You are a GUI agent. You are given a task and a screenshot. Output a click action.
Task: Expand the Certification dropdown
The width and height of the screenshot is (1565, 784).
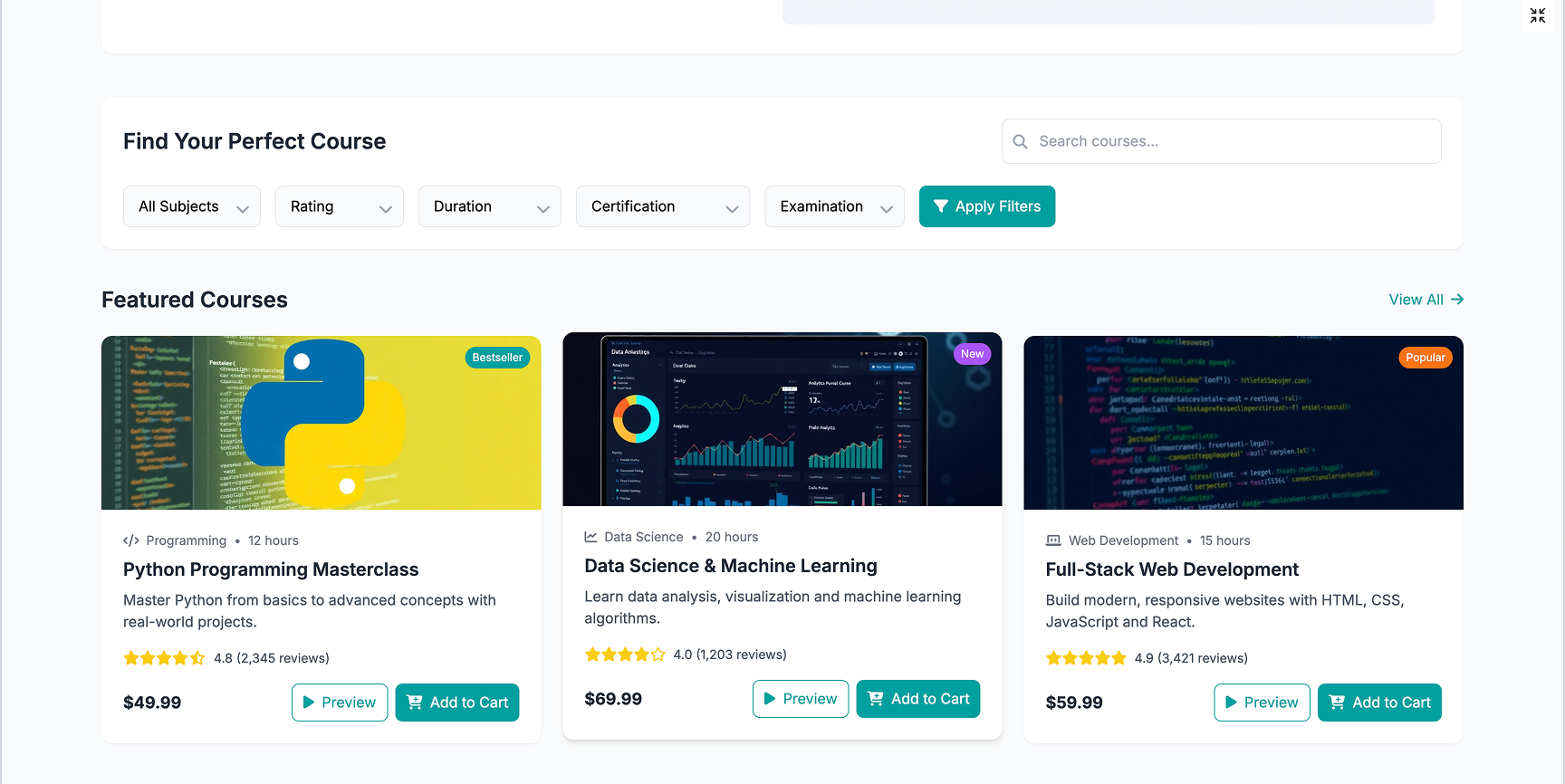[x=663, y=206]
